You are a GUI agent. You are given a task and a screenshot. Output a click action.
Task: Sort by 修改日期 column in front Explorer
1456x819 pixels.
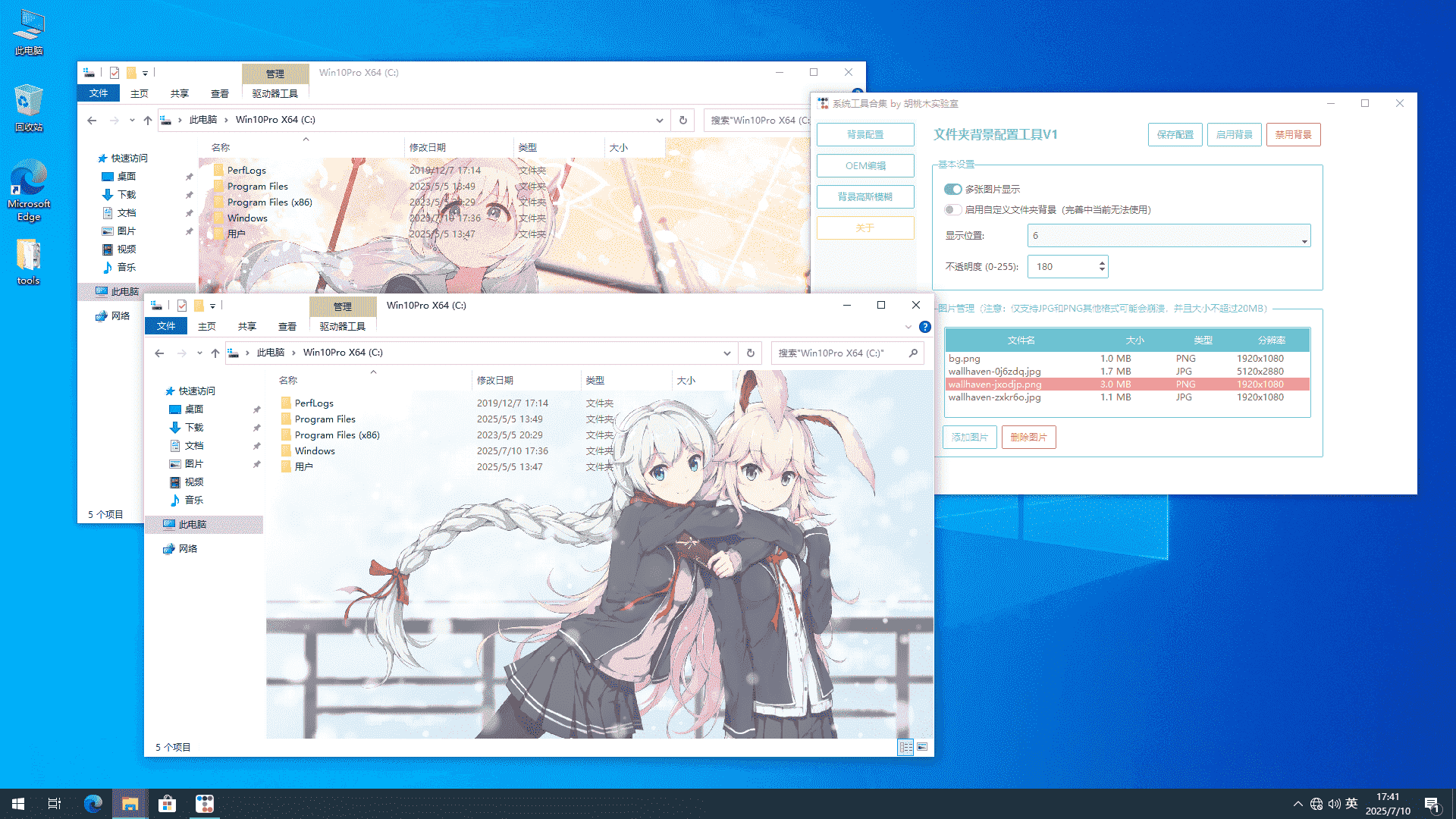coord(495,380)
